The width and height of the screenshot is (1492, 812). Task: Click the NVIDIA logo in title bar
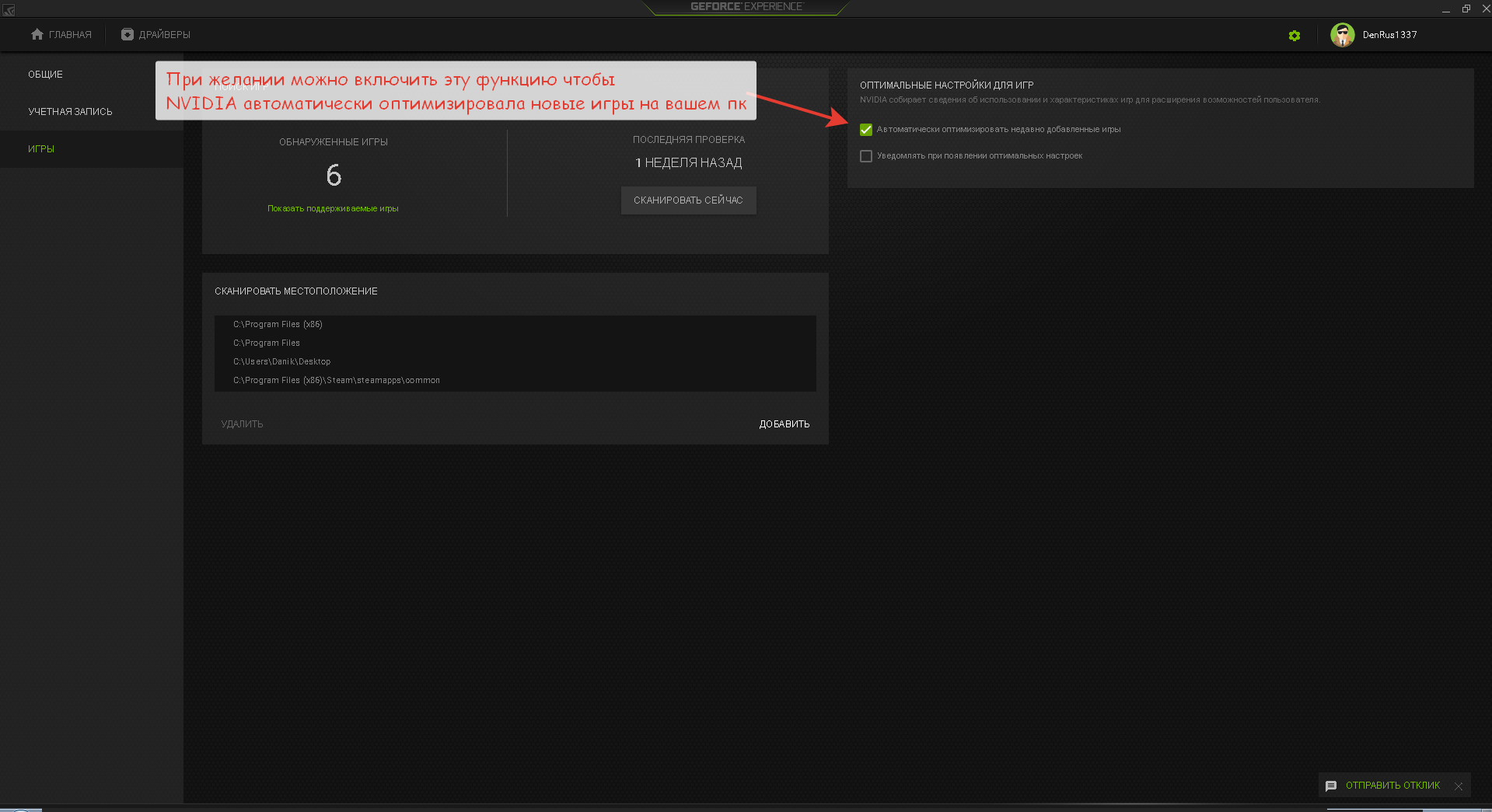point(9,9)
